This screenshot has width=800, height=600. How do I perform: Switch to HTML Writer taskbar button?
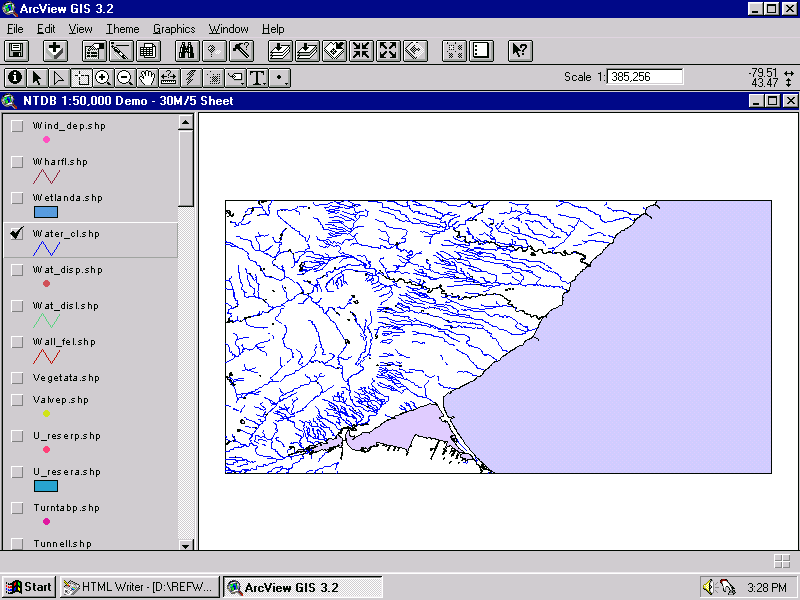point(139,587)
